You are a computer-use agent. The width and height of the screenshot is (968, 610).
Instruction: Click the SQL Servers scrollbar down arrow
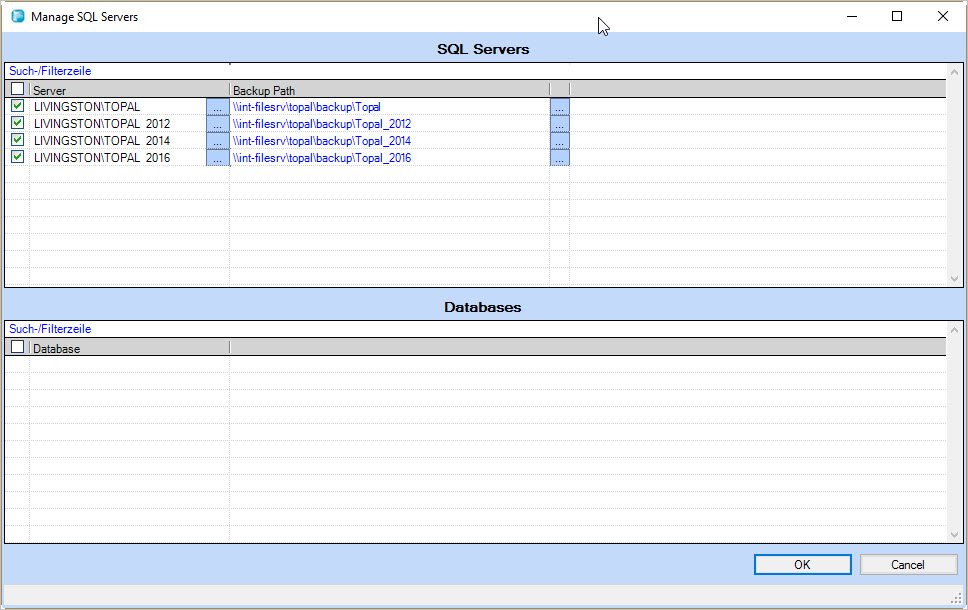click(955, 279)
